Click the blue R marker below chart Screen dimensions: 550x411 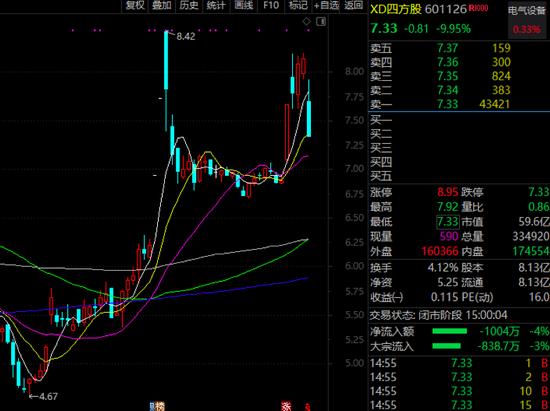coord(153,407)
